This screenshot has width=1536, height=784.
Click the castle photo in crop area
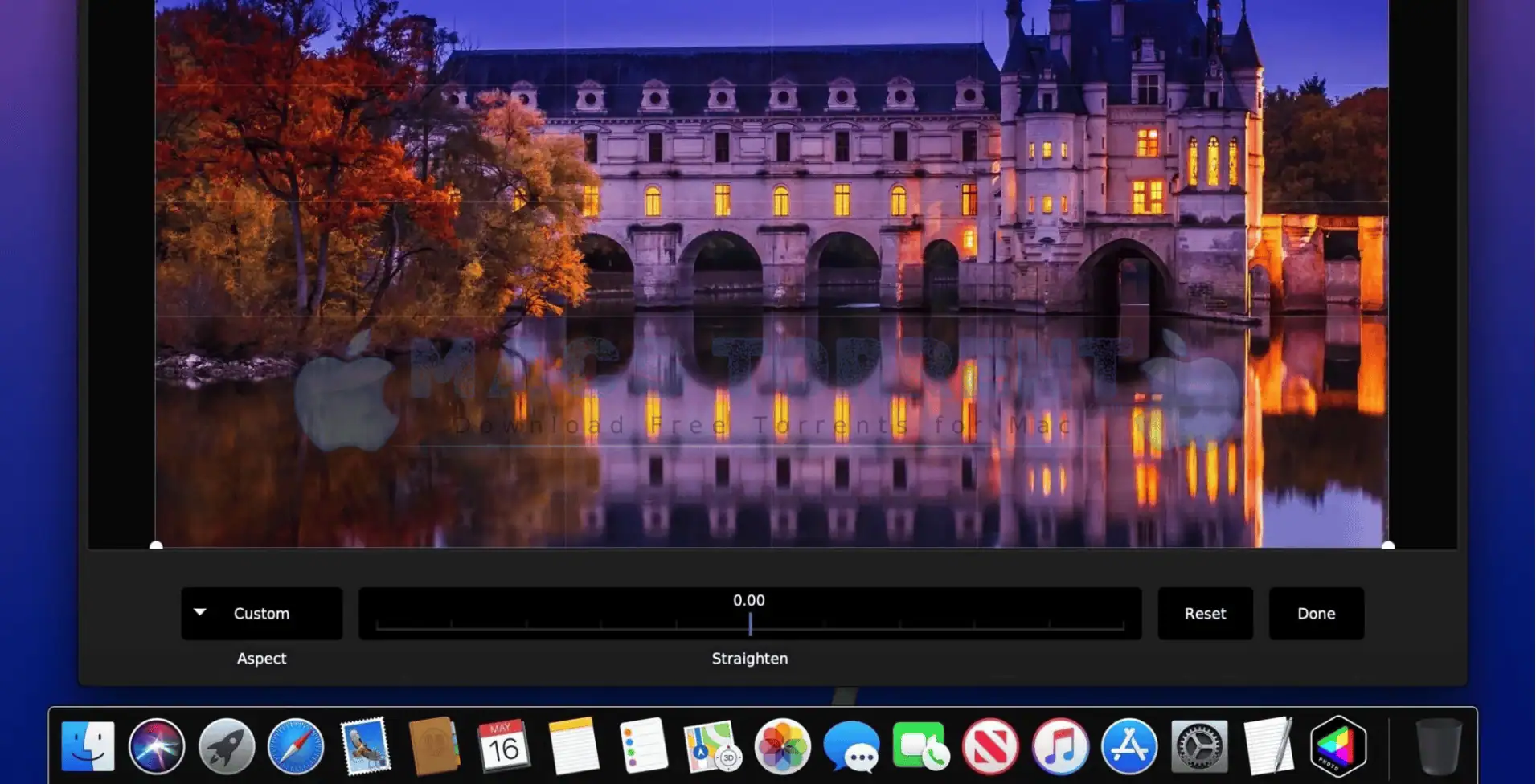[772, 273]
